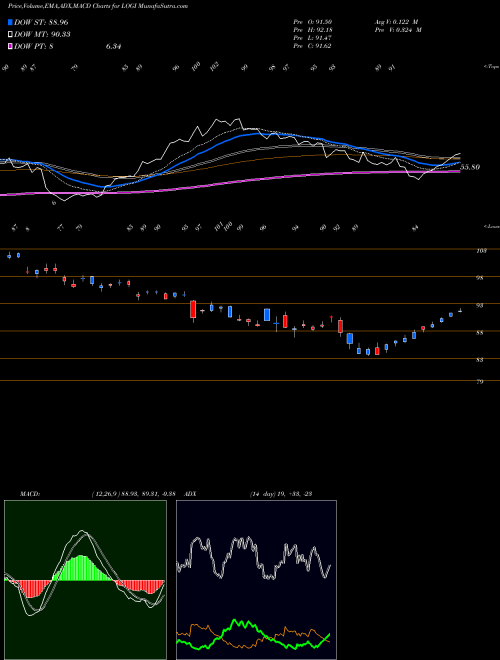Screen dimensions: 500x660
Task: Click the 83 price axis label
Action: pos(480,360)
